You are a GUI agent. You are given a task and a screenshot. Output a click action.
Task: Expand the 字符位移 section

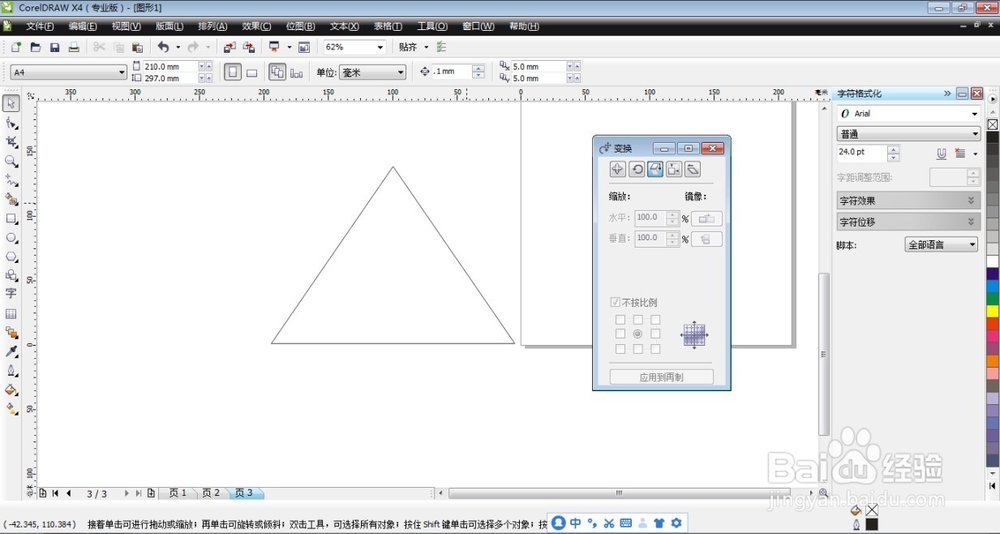click(x=909, y=221)
